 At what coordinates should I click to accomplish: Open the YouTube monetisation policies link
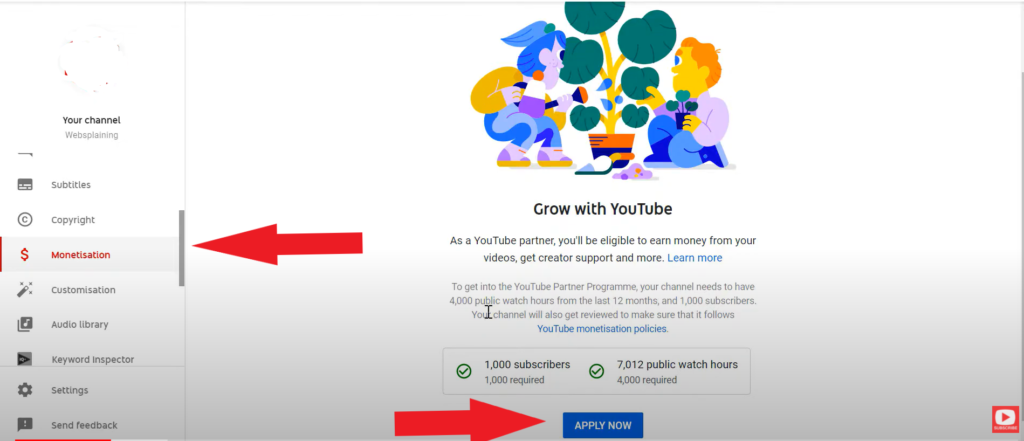point(602,329)
